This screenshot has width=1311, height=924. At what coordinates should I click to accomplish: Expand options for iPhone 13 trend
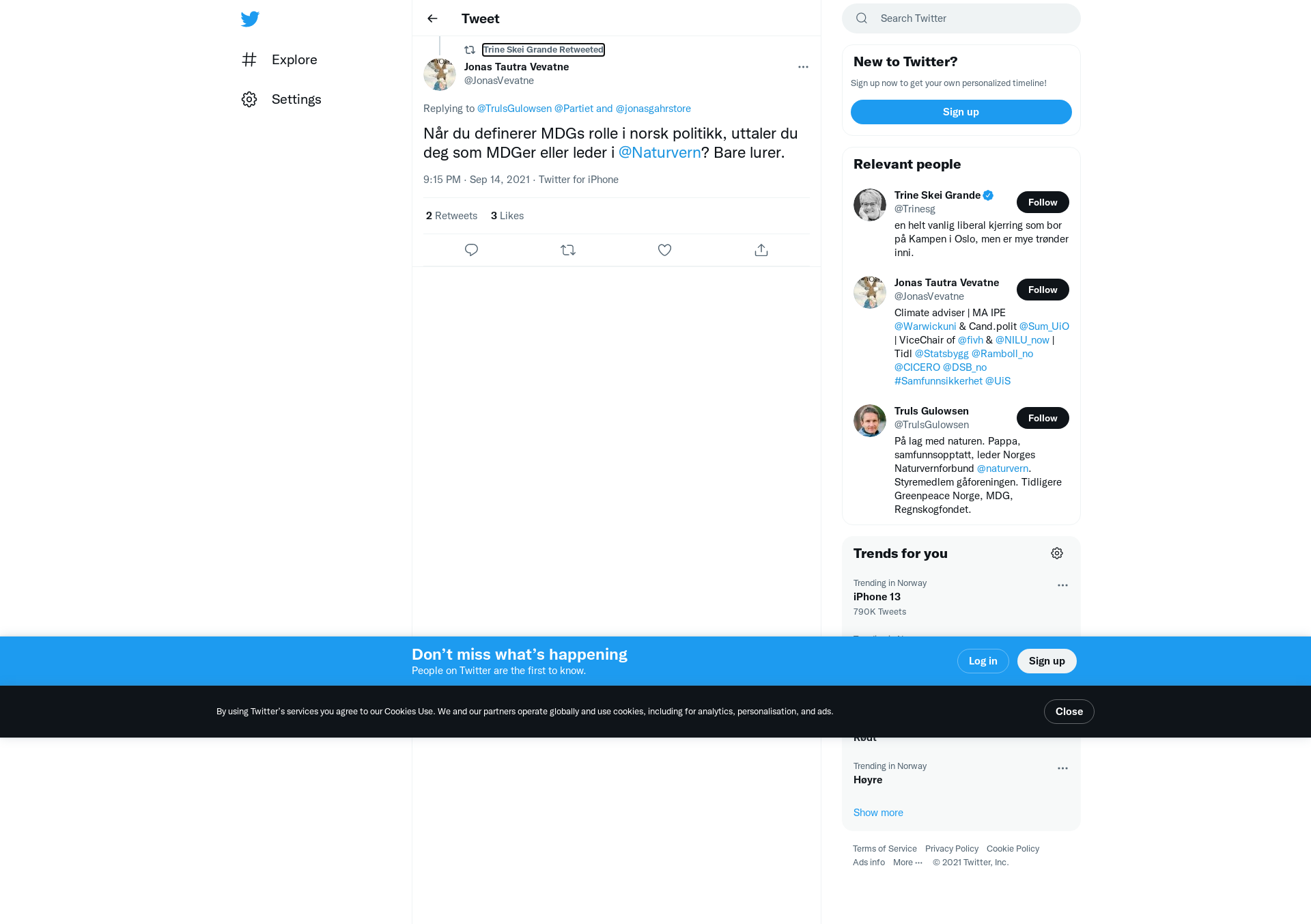click(x=1062, y=585)
